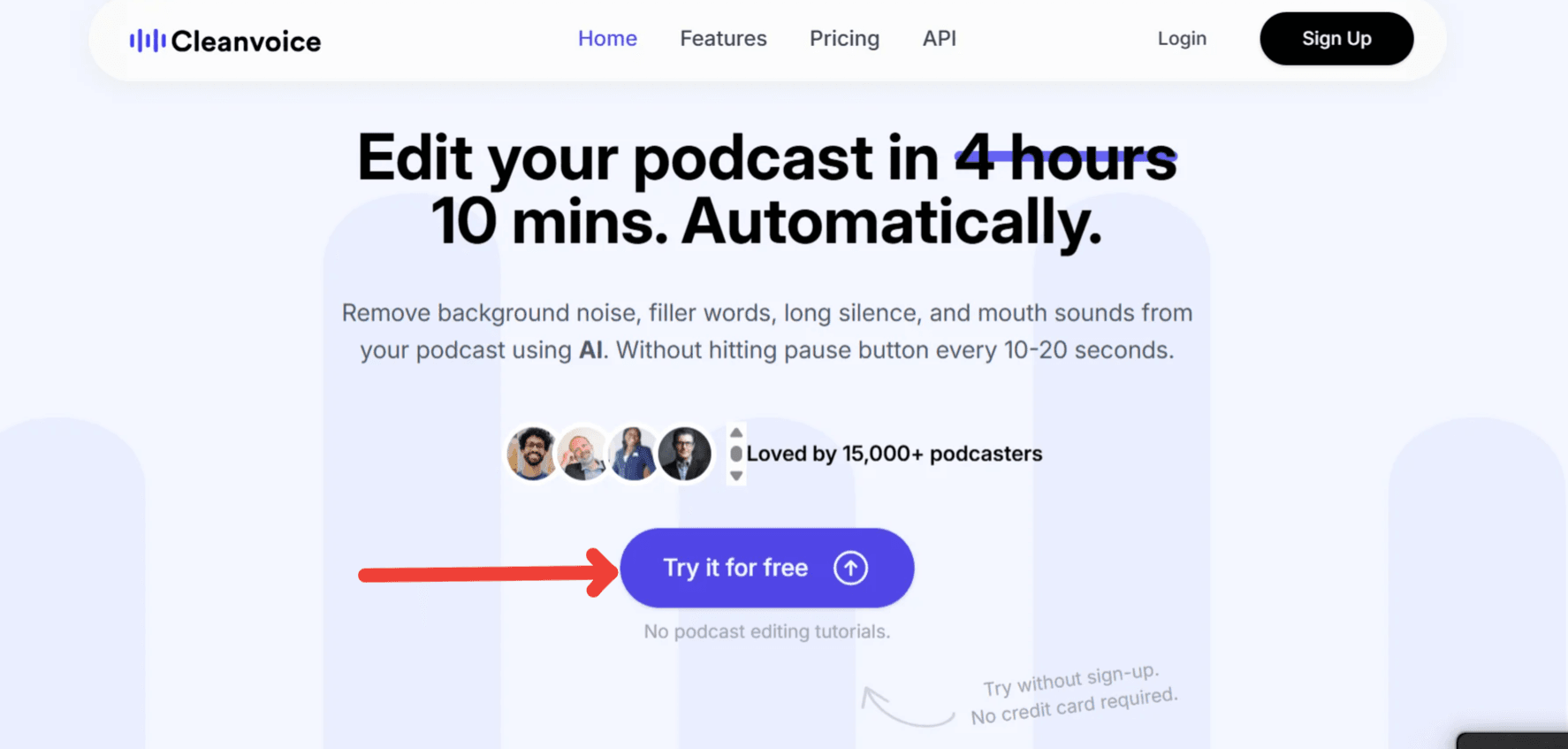Screen dimensions: 1568x749
Task: Click the suited man with glasses avatar
Action: click(685, 454)
